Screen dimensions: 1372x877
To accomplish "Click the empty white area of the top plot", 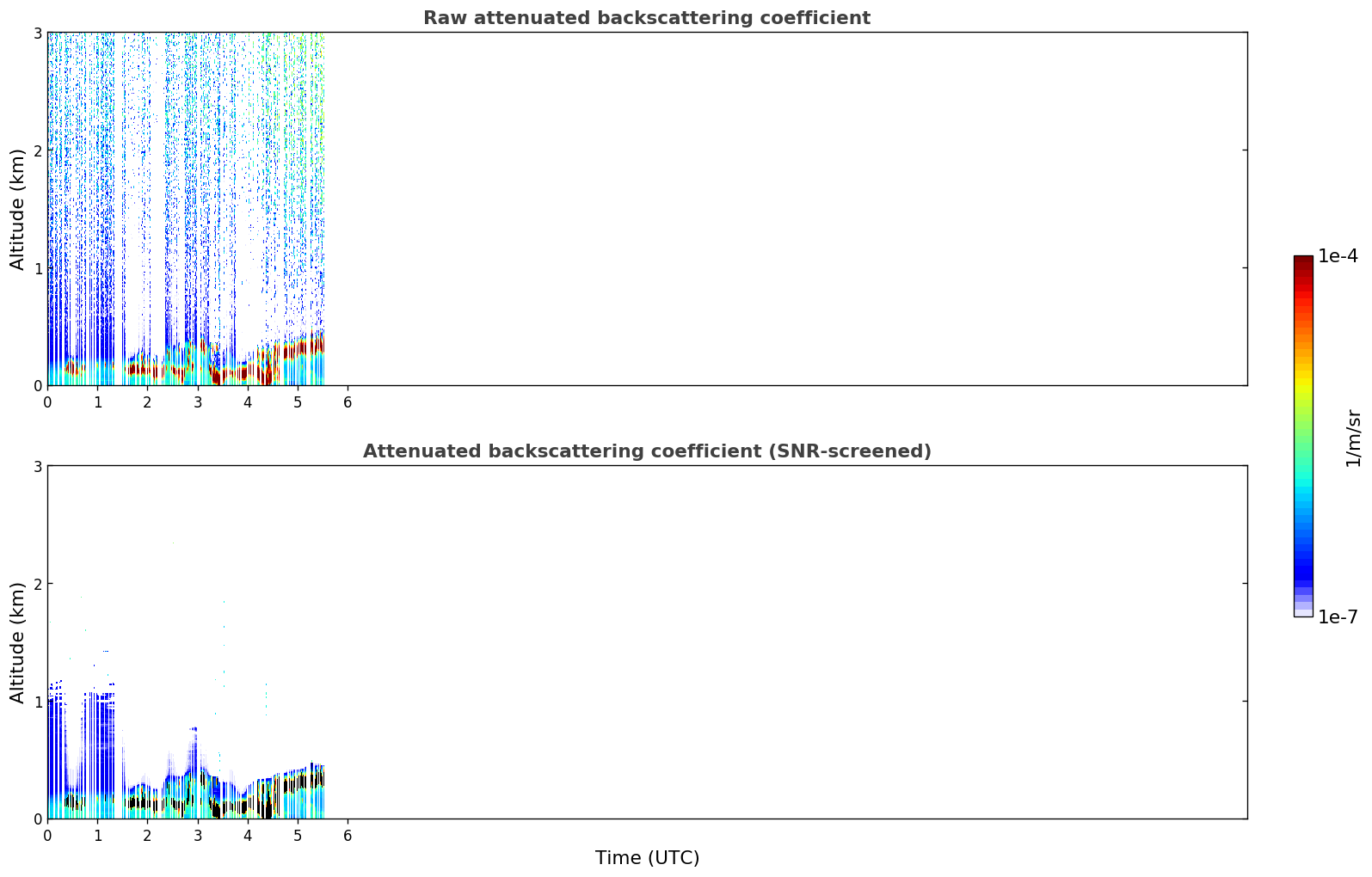I will (x=785, y=209).
